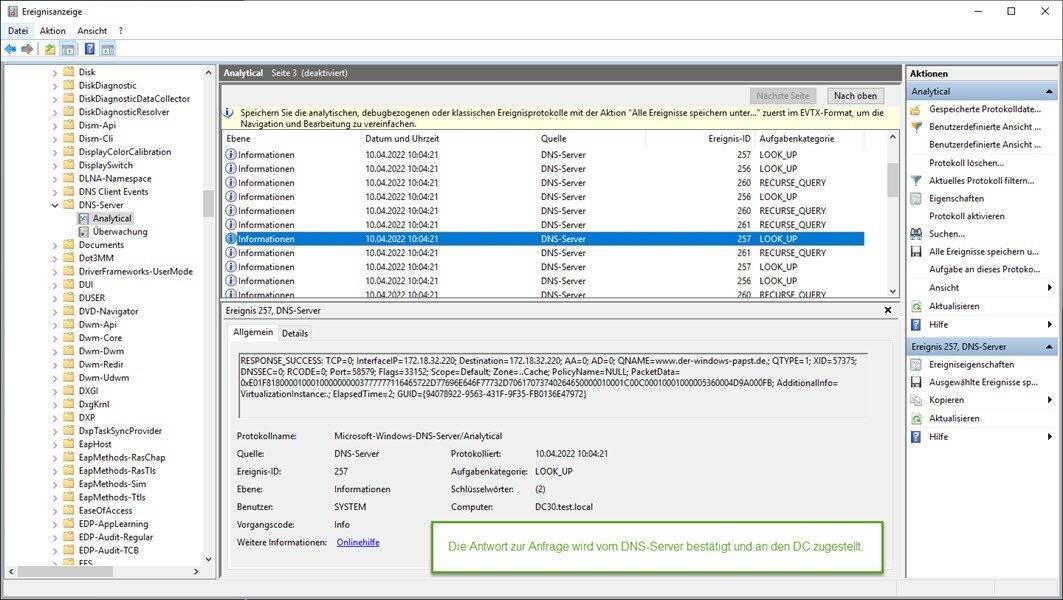Open the Onlinehilfe link
This screenshot has height=600, width=1063.
coord(358,542)
